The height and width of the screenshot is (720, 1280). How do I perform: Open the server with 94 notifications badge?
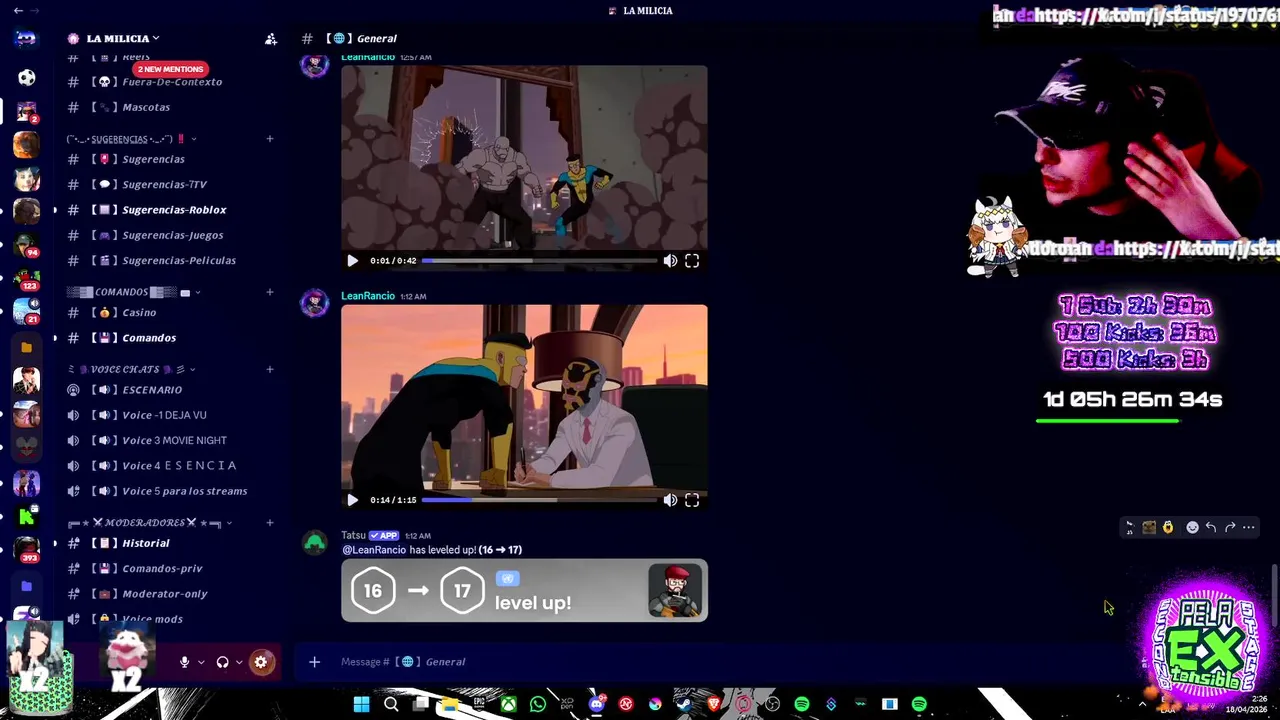pyautogui.click(x=27, y=245)
